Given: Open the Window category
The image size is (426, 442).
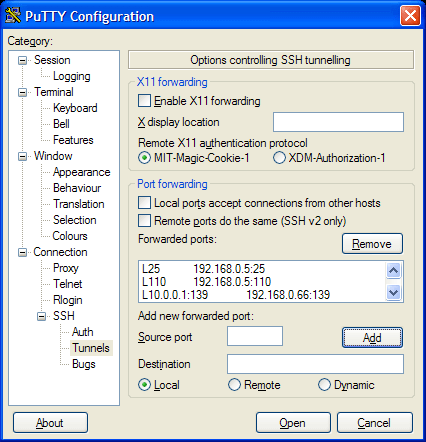Looking at the screenshot, I should point(53,156).
